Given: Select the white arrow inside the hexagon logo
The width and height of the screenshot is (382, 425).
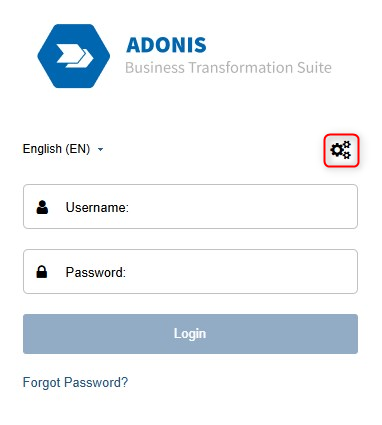Looking at the screenshot, I should coord(75,55).
